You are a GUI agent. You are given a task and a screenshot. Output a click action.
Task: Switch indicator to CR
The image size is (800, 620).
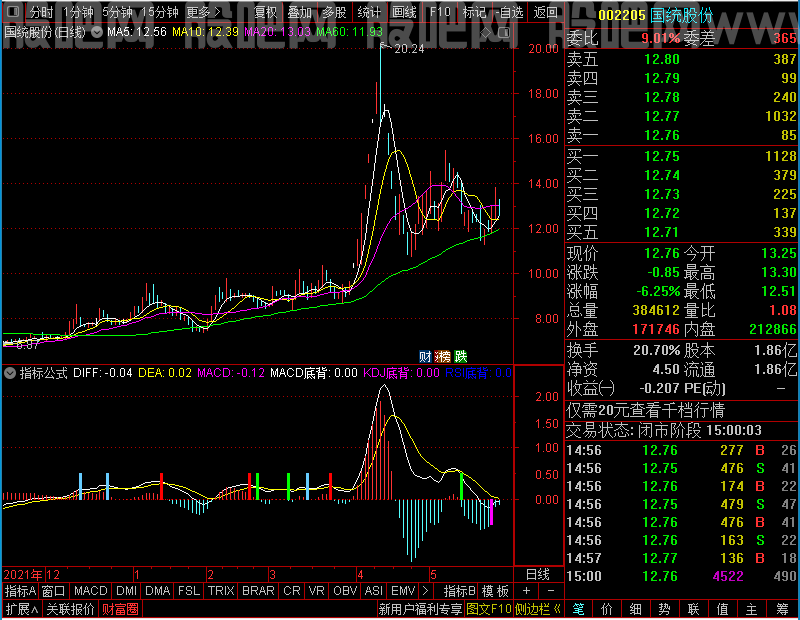pos(292,591)
